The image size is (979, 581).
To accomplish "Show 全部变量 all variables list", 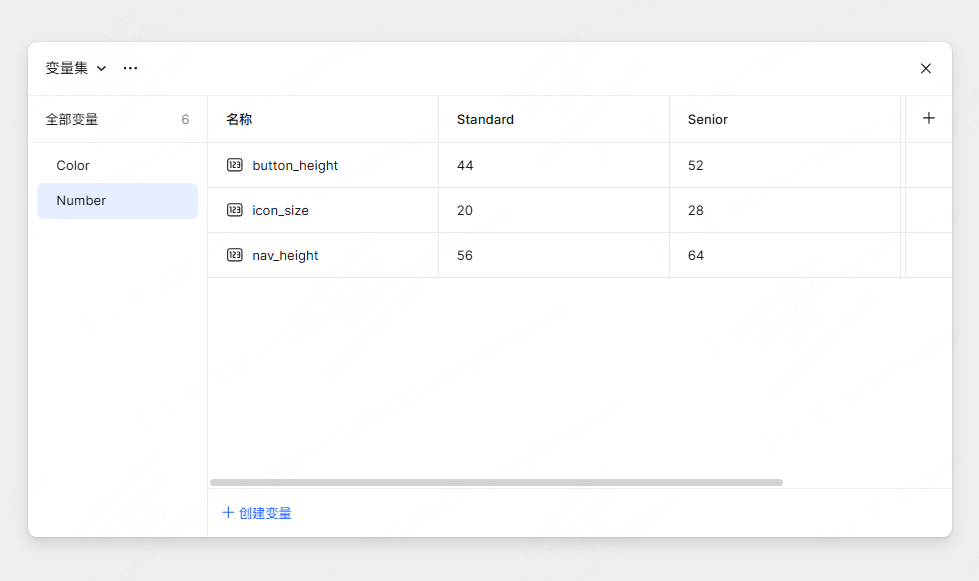I will [x=72, y=119].
